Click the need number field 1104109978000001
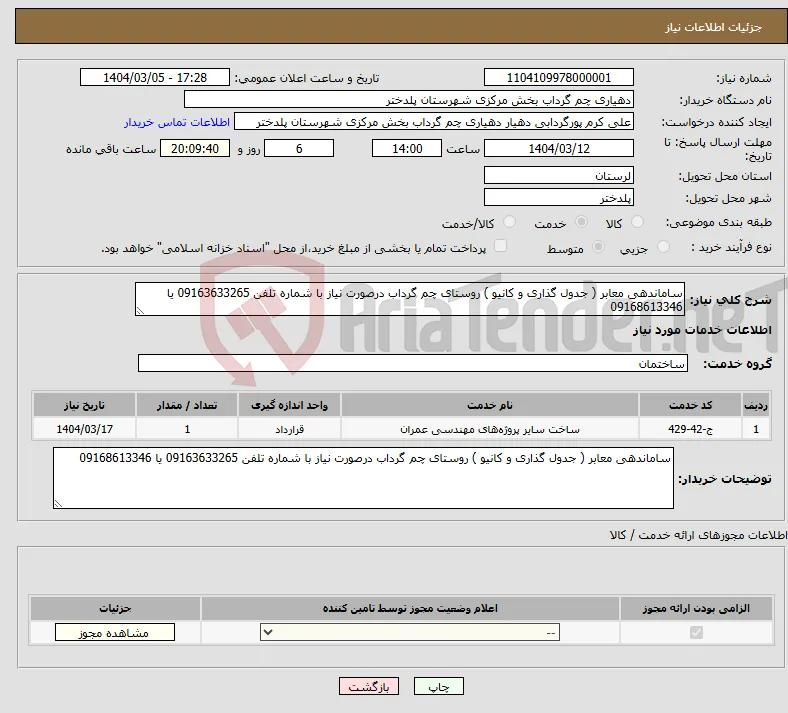This screenshot has width=788, height=713. coord(558,77)
